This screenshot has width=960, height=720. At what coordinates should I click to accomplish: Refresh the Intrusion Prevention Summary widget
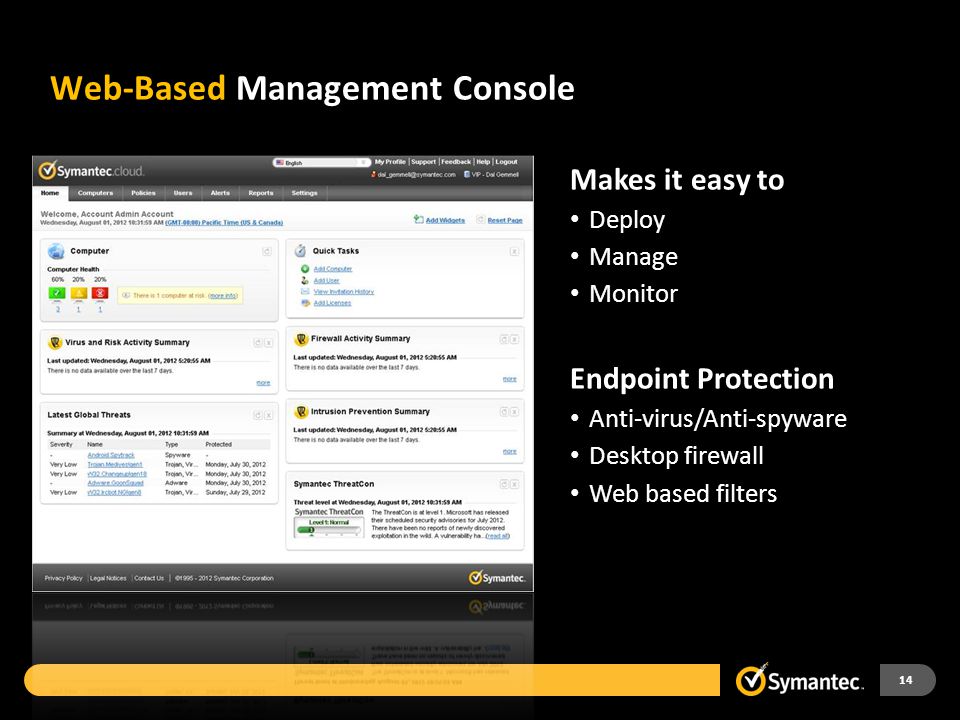(x=504, y=412)
